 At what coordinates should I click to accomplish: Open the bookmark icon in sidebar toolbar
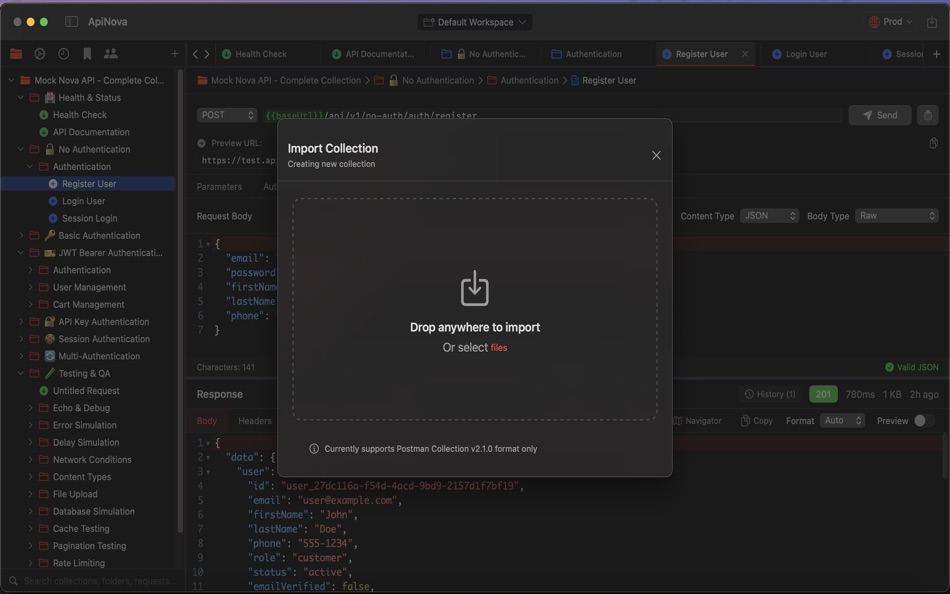point(87,54)
